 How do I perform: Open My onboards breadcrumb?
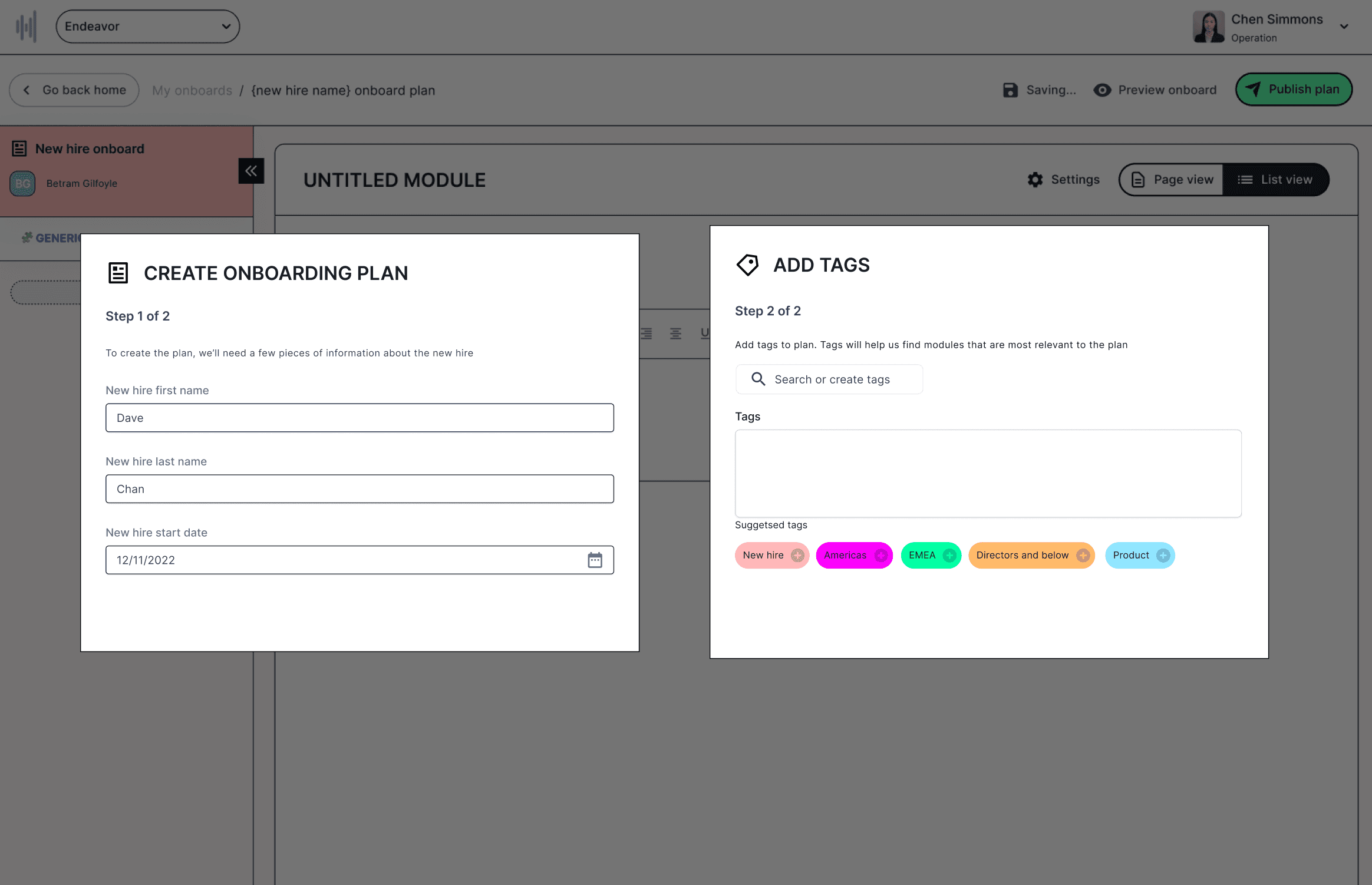pyautogui.click(x=192, y=90)
